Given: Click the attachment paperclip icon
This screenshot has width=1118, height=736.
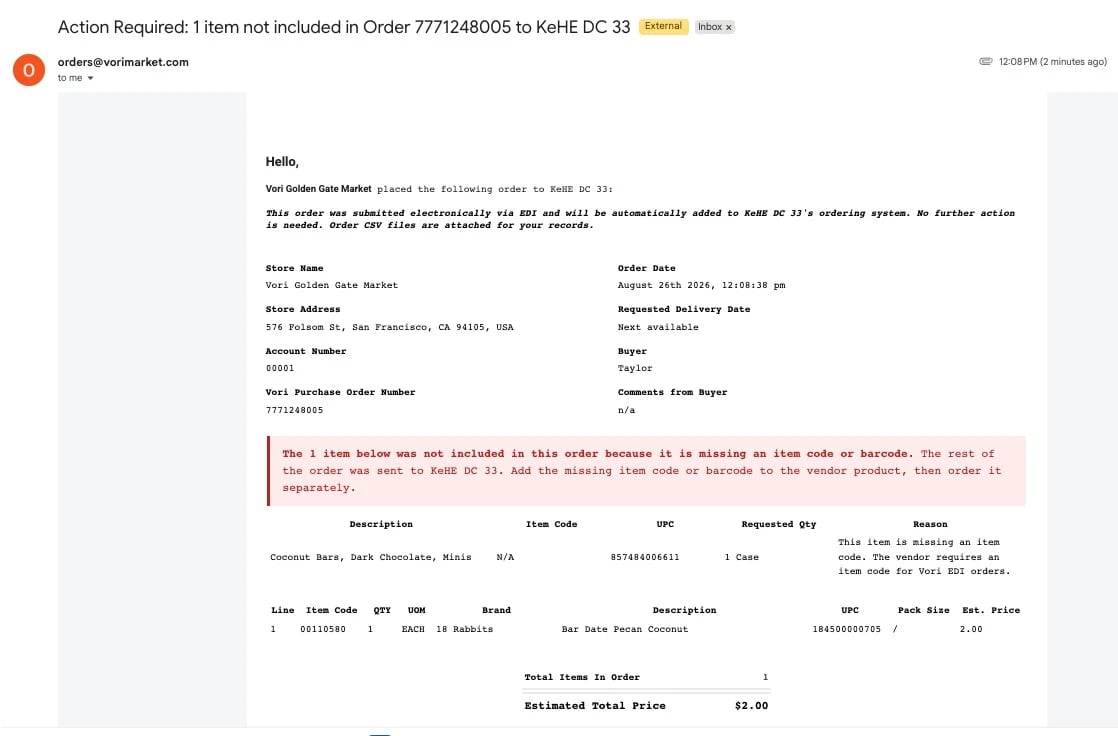Looking at the screenshot, I should [x=985, y=61].
